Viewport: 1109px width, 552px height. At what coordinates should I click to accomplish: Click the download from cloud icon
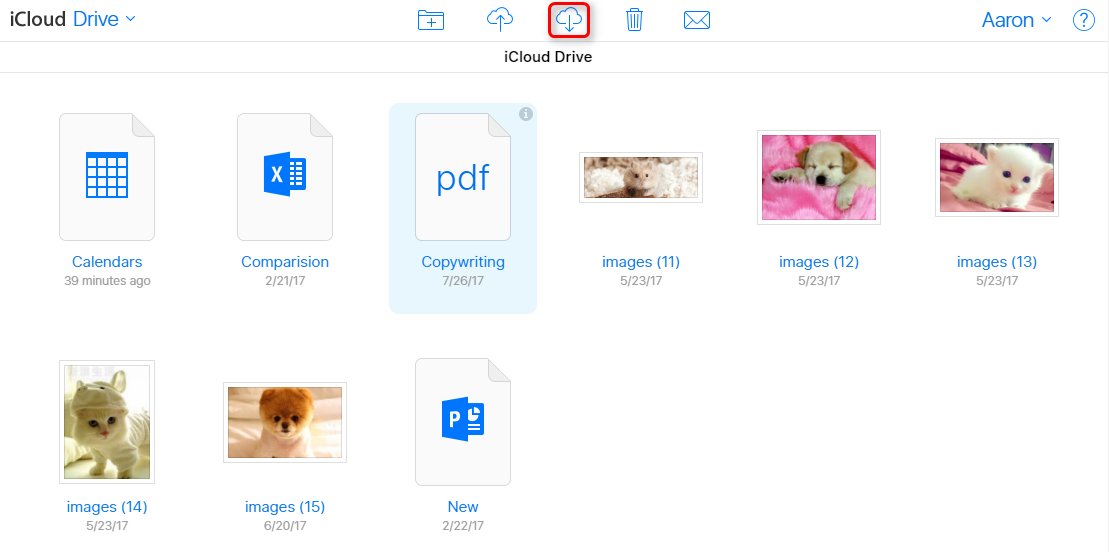(569, 20)
